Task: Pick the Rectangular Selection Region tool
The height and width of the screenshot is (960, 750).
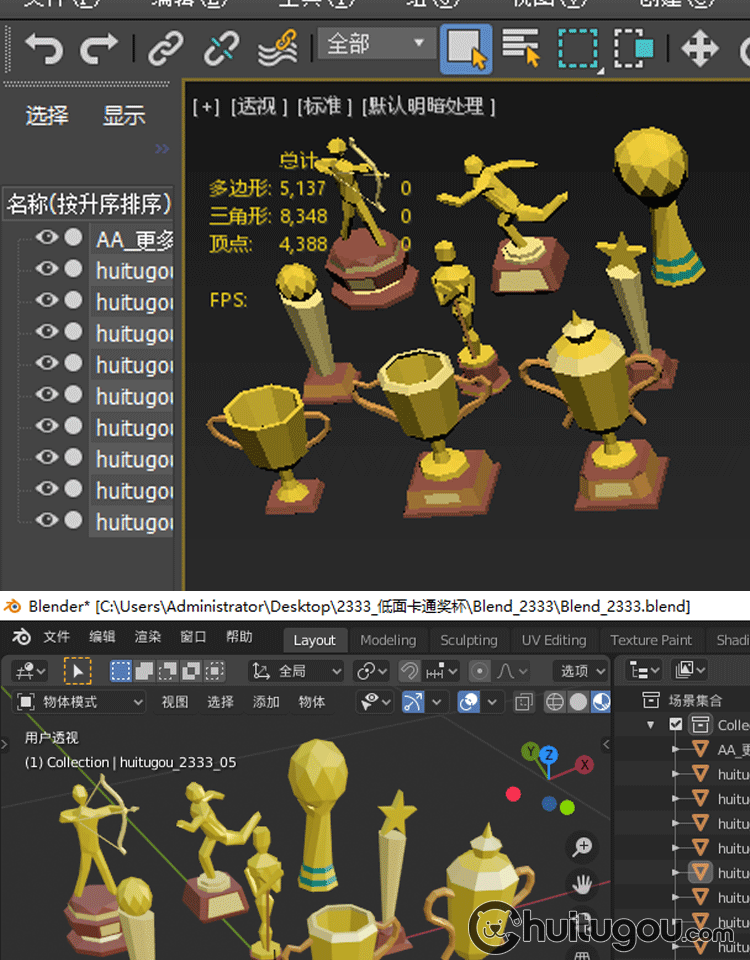Action: click(579, 49)
